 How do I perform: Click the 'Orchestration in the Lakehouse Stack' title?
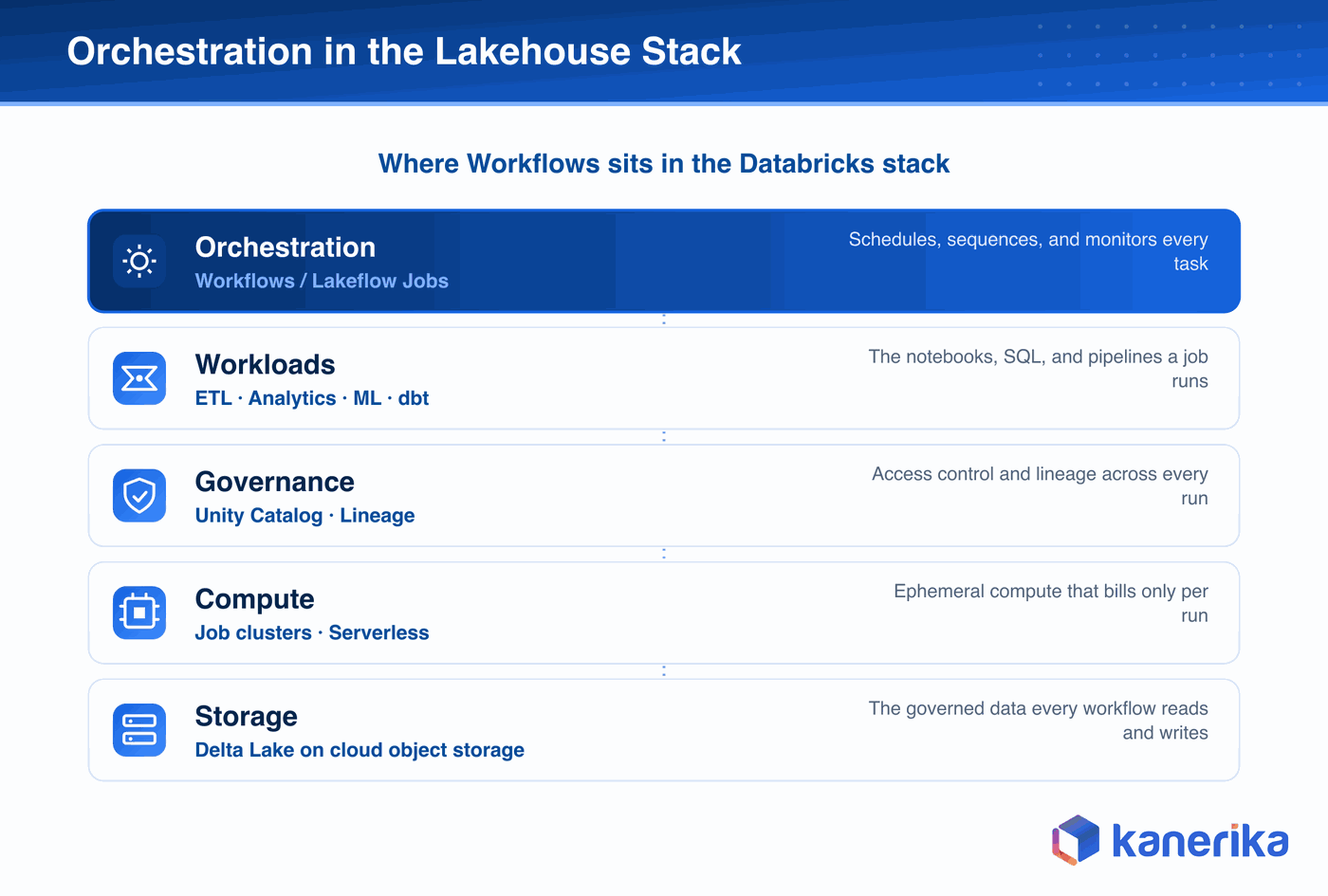(x=404, y=51)
